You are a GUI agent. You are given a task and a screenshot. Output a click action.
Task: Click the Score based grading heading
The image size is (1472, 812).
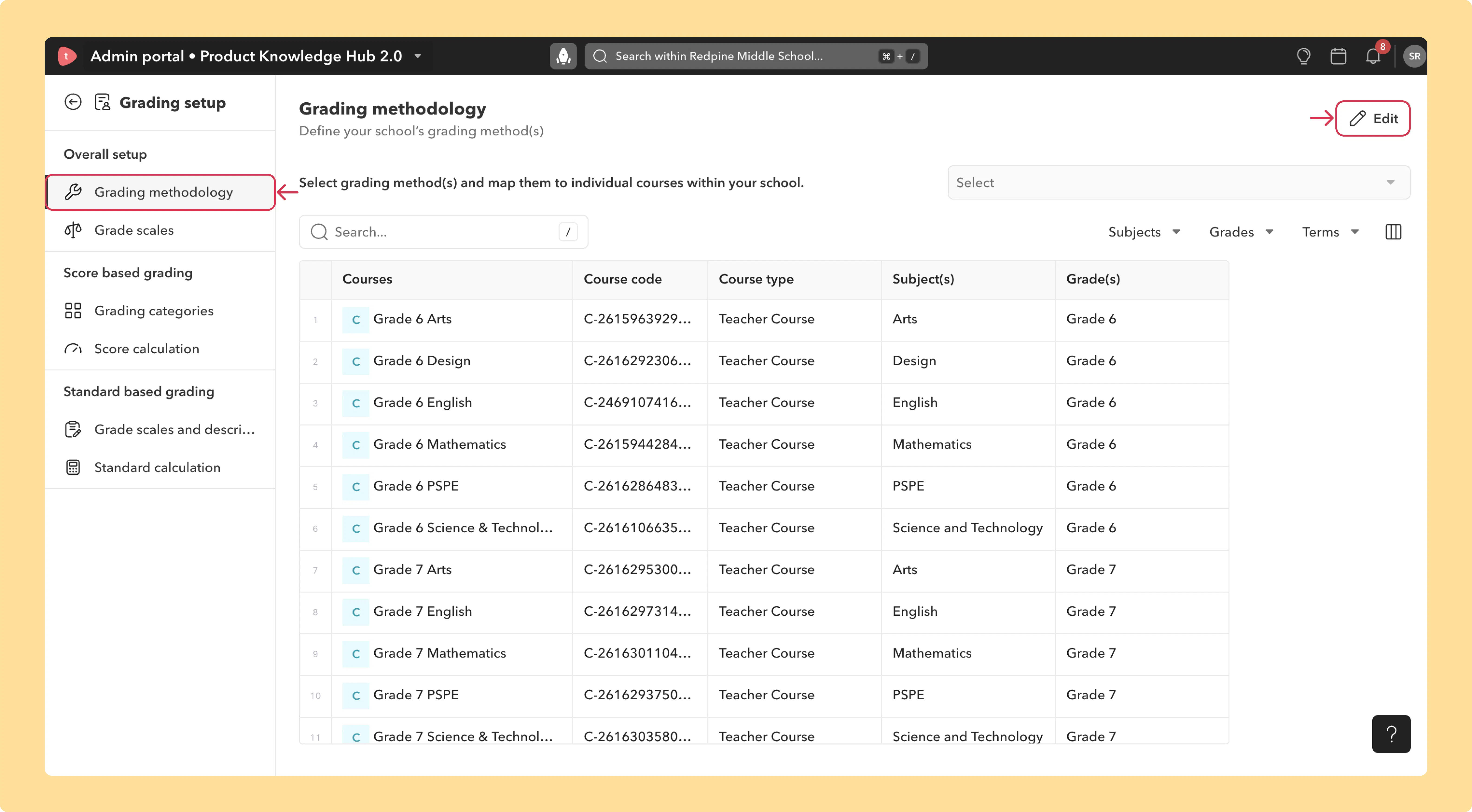click(x=128, y=273)
